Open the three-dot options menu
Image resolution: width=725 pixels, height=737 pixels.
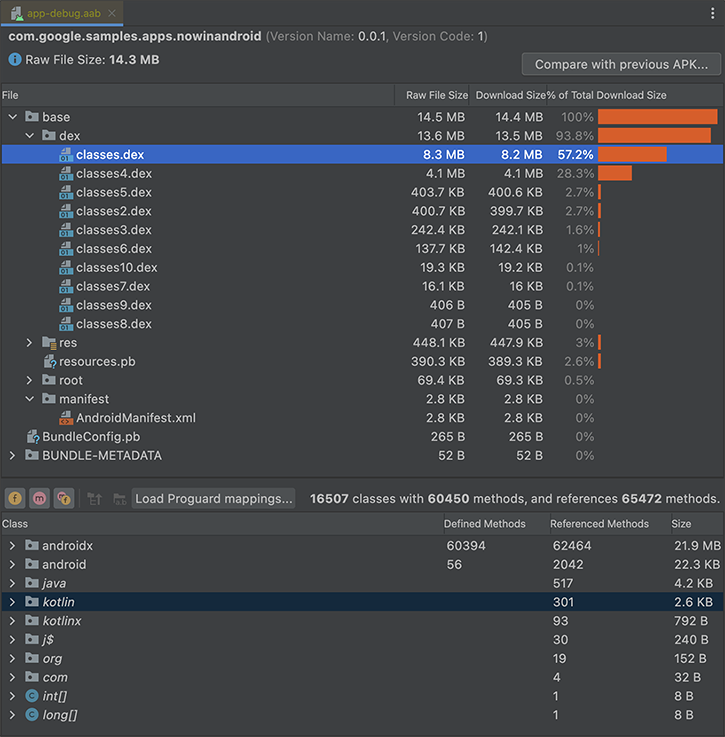tap(713, 13)
